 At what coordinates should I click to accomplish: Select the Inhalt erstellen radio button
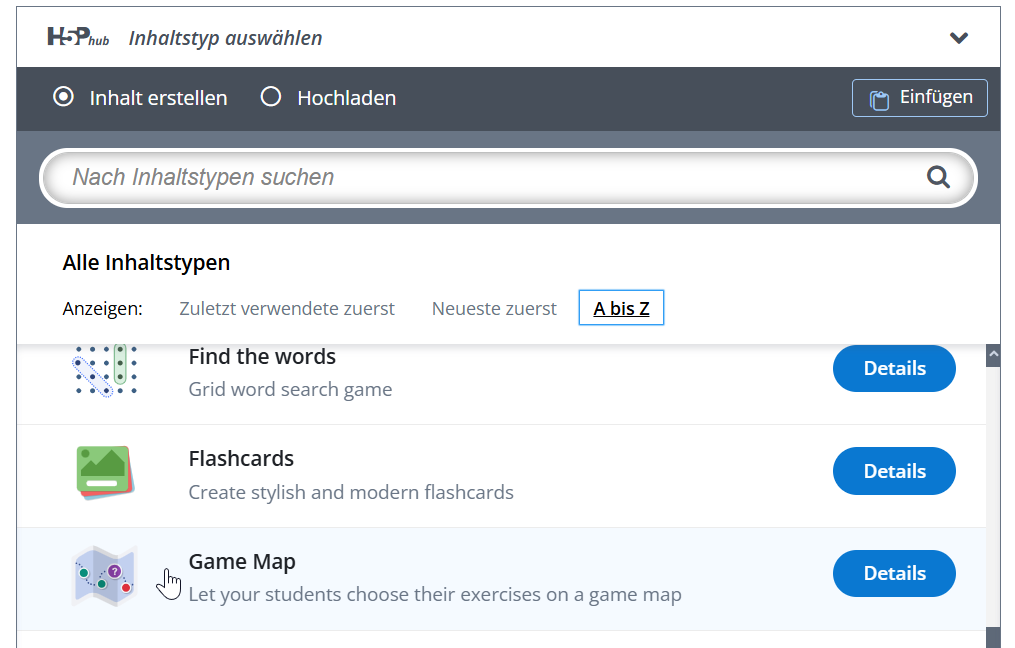64,97
